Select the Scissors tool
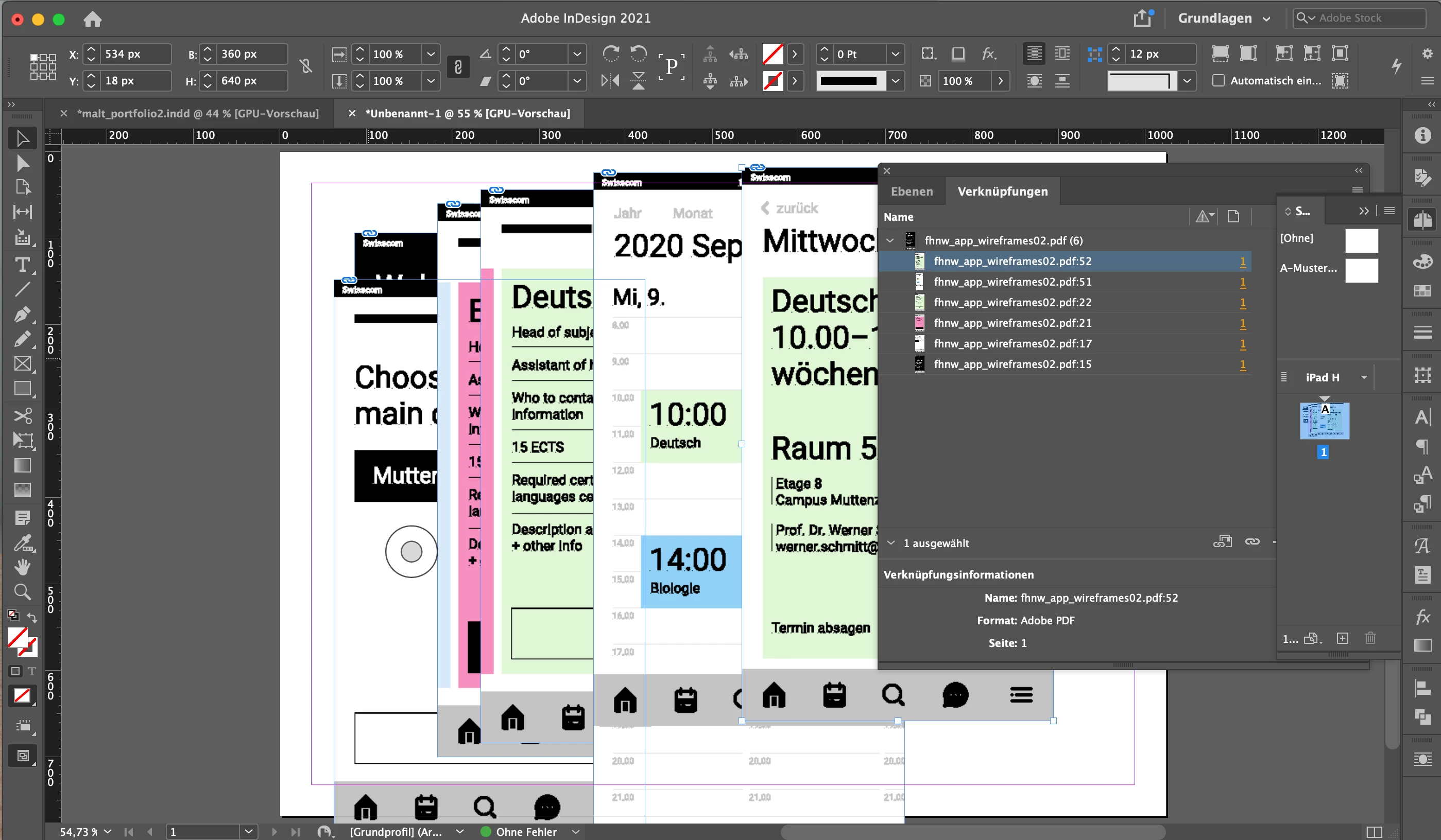 [x=22, y=415]
